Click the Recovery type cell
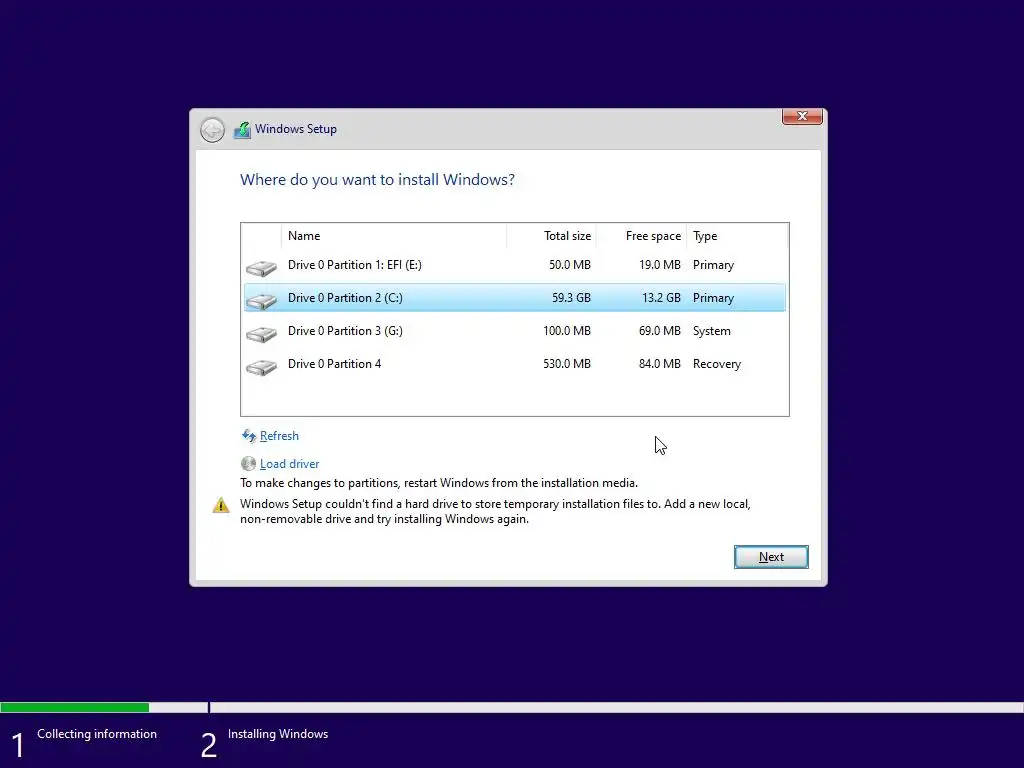 click(716, 364)
